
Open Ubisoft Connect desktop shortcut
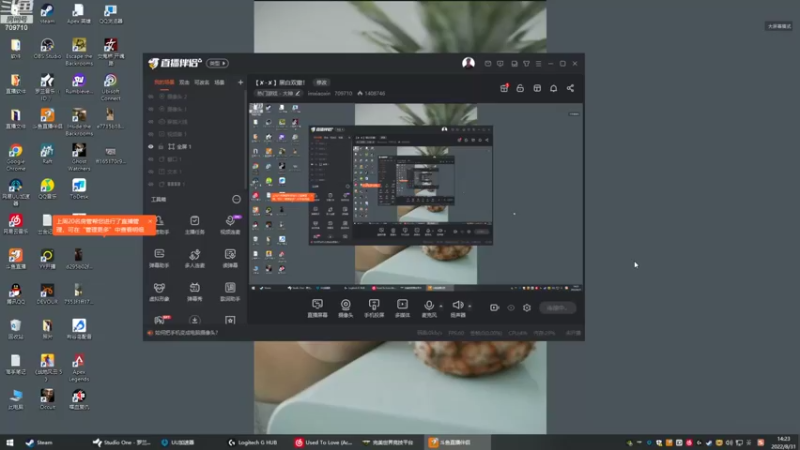[x=110, y=87]
